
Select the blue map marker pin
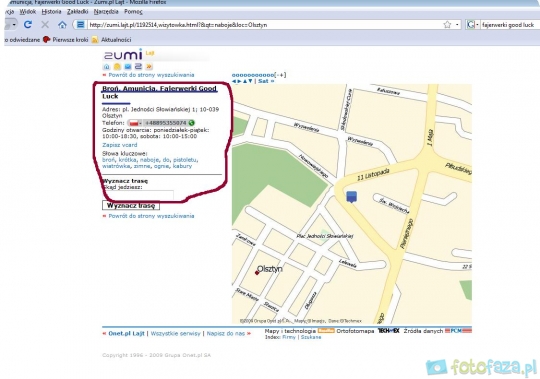click(351, 197)
